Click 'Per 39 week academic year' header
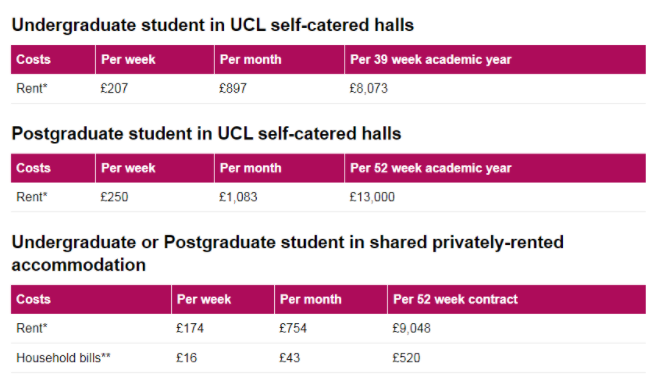The width and height of the screenshot is (654, 380). [x=430, y=60]
